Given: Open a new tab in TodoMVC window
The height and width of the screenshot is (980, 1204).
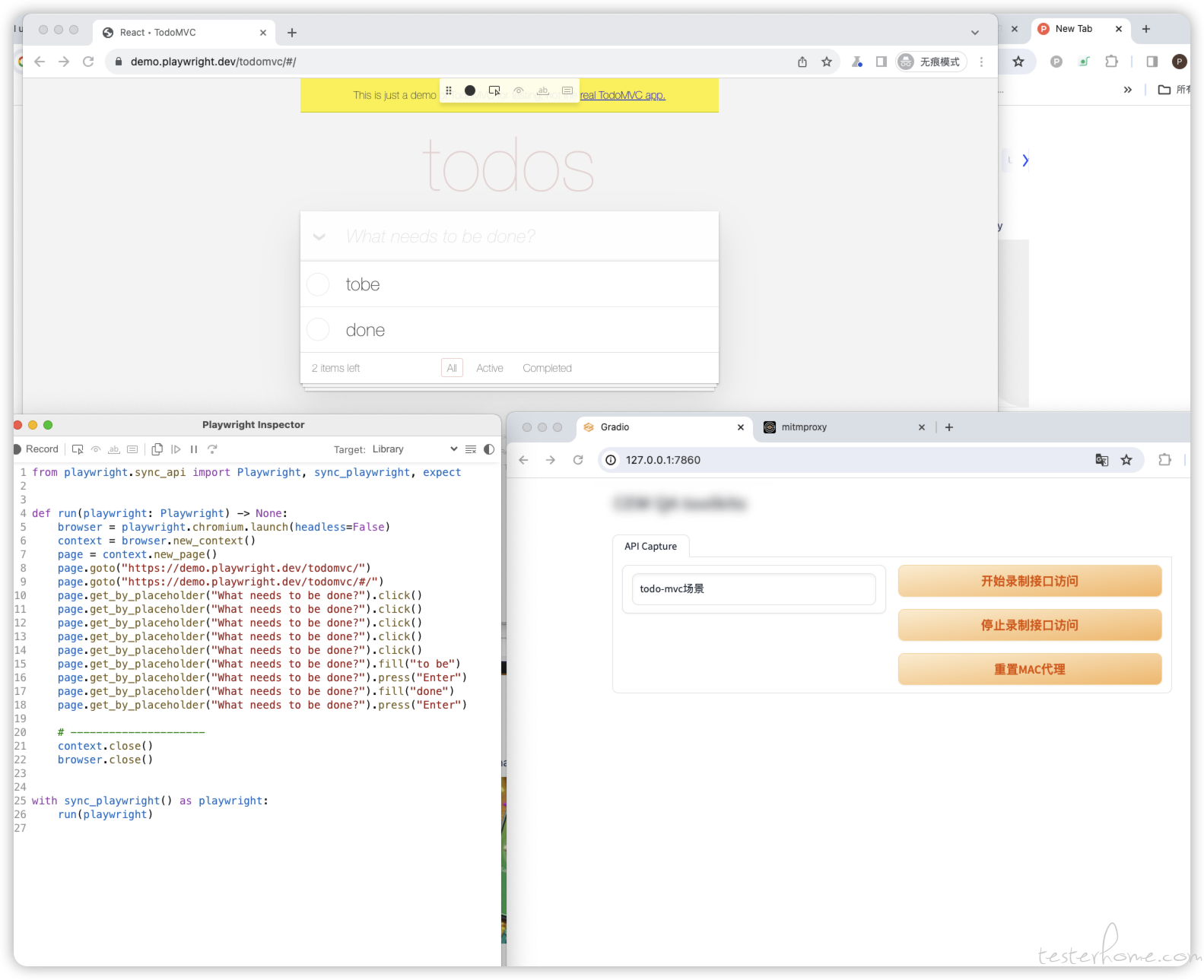Looking at the screenshot, I should coord(292,33).
